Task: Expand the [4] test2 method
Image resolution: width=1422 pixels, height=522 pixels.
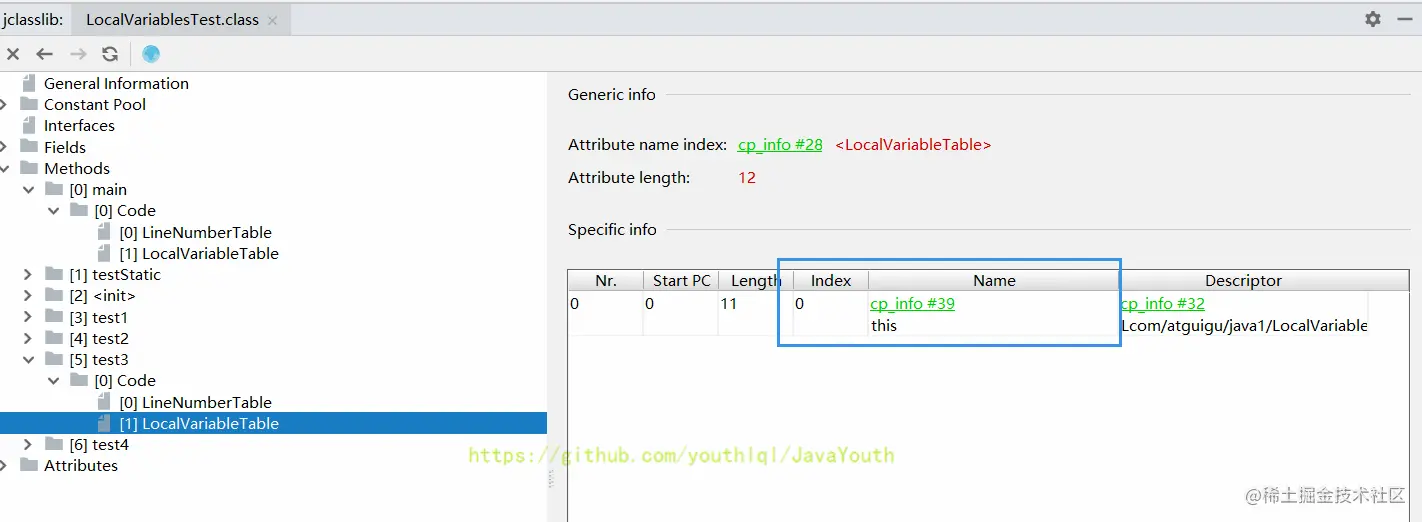Action: pyautogui.click(x=29, y=339)
